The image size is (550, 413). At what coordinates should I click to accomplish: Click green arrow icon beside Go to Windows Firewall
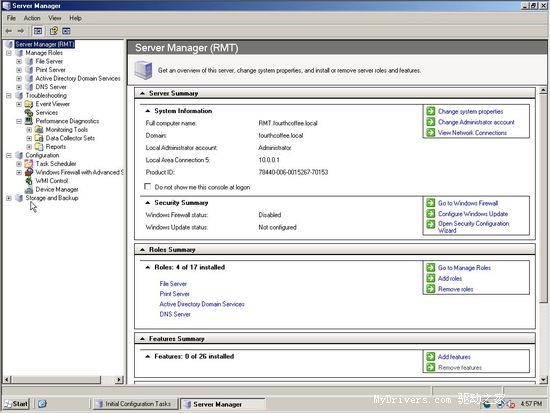tap(430, 203)
